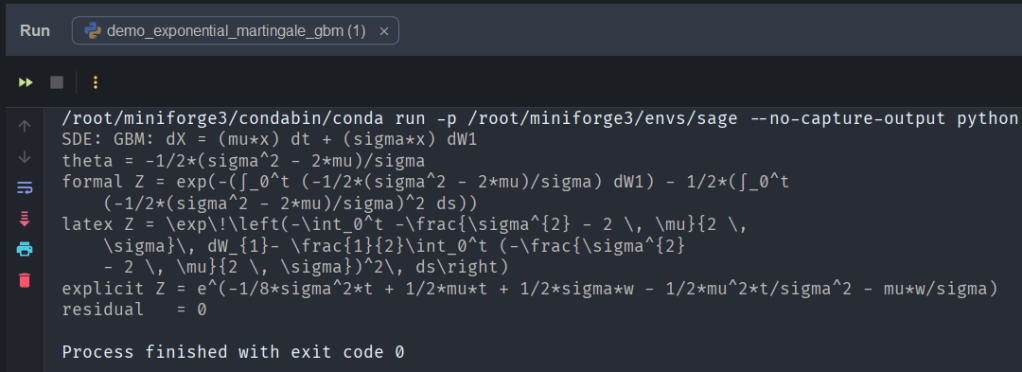1022x372 pixels.
Task: Print the console output
Action: coord(25,249)
